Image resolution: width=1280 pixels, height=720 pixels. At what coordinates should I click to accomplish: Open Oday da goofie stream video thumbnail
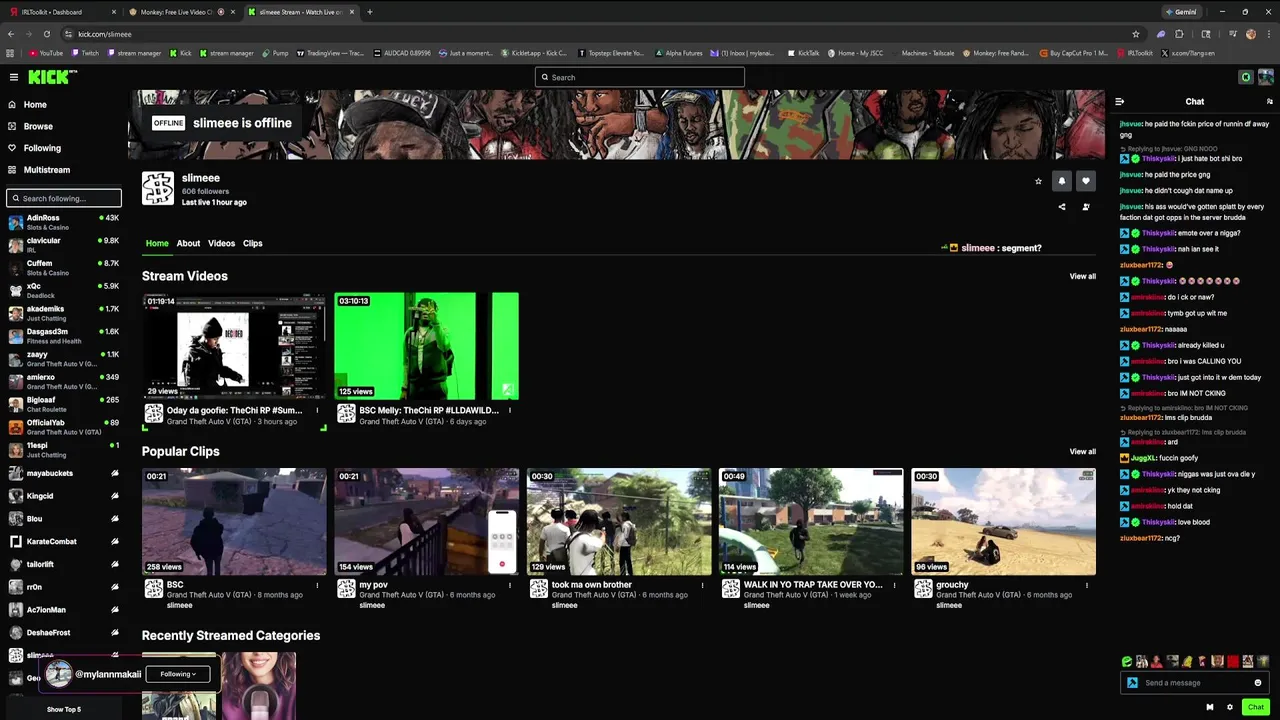pos(234,346)
